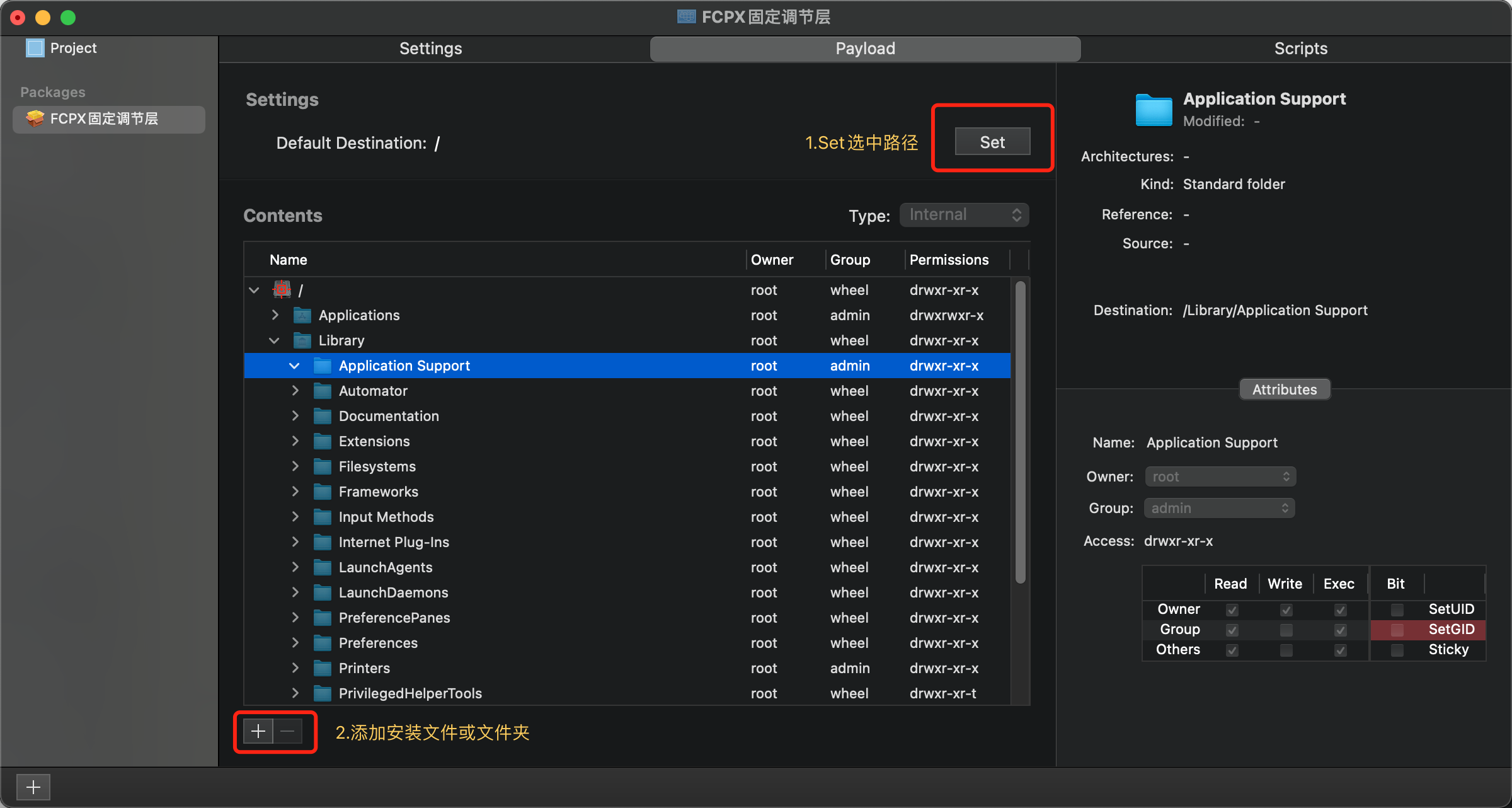The image size is (1512, 808).
Task: Add a file with the plus button below Contents
Action: coord(258,731)
